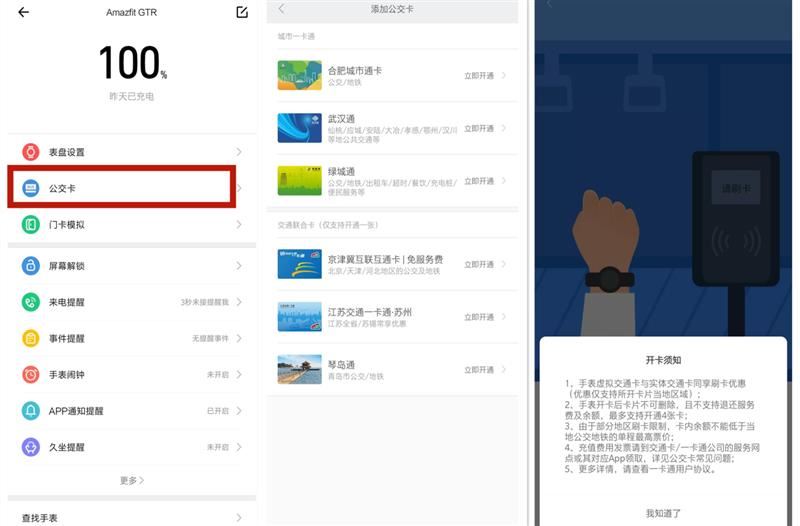
Task: Go back from 添加公交卡 screen
Action: coord(281,9)
